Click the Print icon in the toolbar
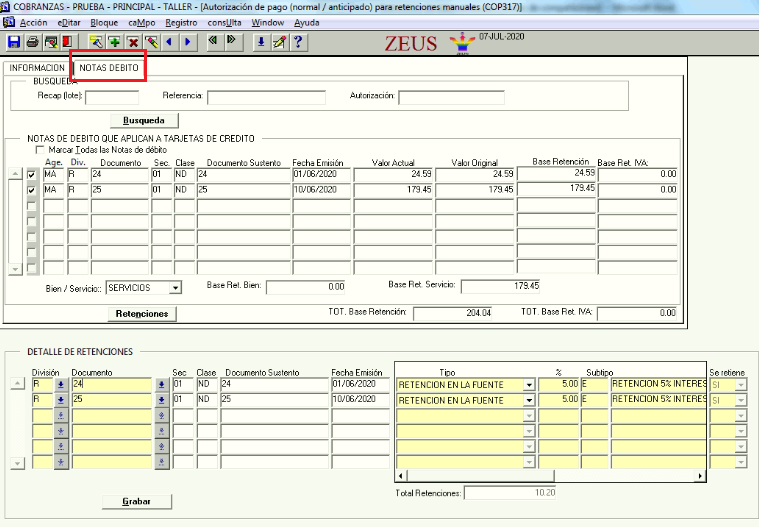The image size is (759, 527). coord(32,42)
